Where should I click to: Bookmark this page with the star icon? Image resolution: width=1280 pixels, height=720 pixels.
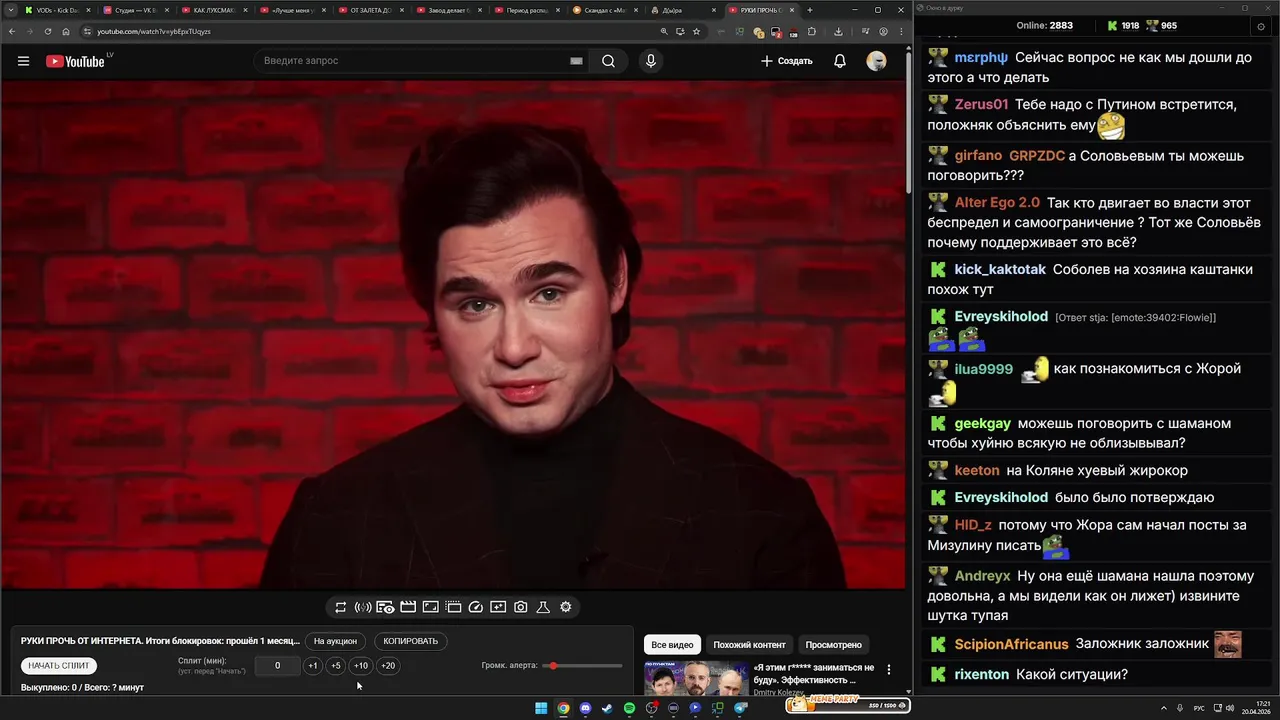click(697, 31)
